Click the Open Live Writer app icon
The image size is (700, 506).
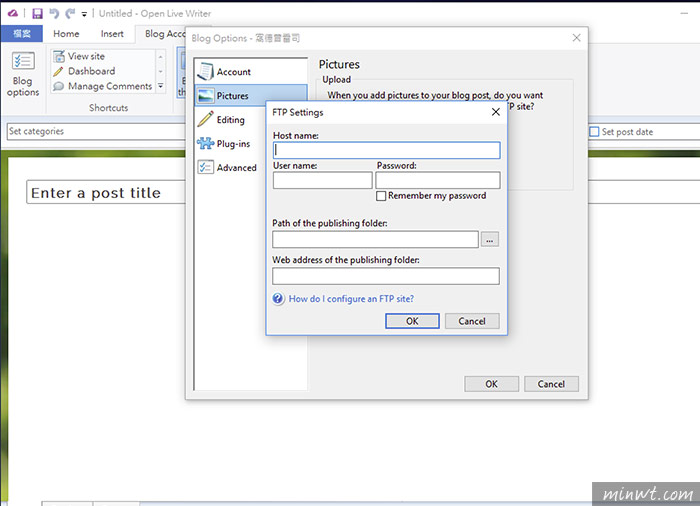pyautogui.click(x=13, y=13)
